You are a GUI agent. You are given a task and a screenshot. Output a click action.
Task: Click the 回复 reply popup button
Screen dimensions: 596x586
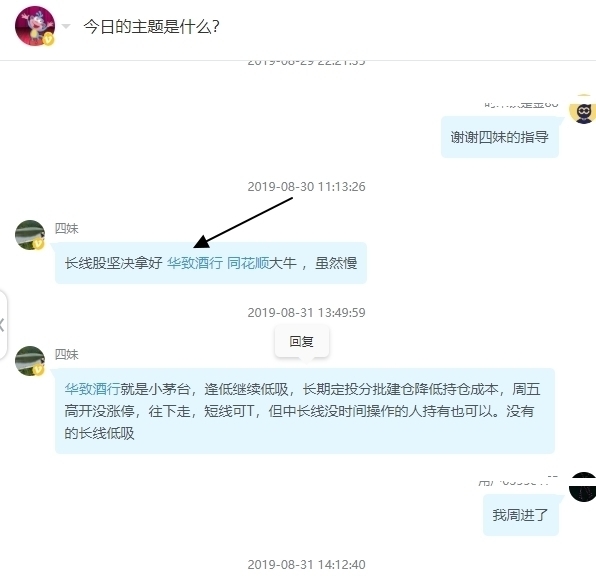302,341
